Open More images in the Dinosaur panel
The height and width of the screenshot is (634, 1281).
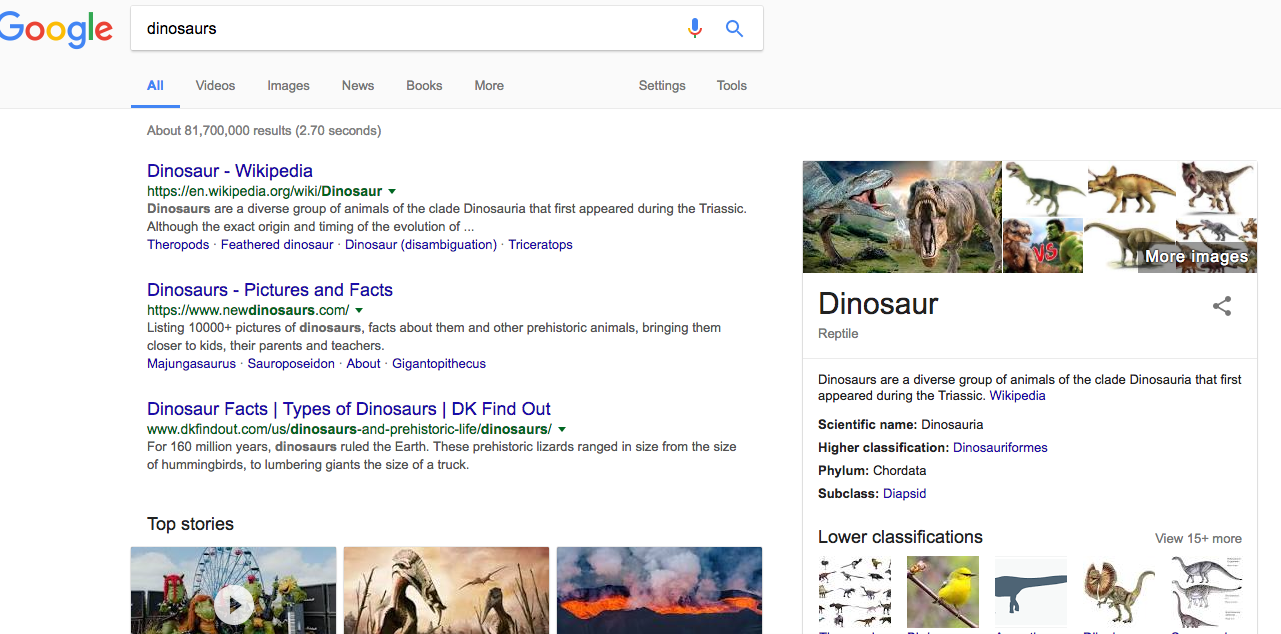coord(1196,256)
